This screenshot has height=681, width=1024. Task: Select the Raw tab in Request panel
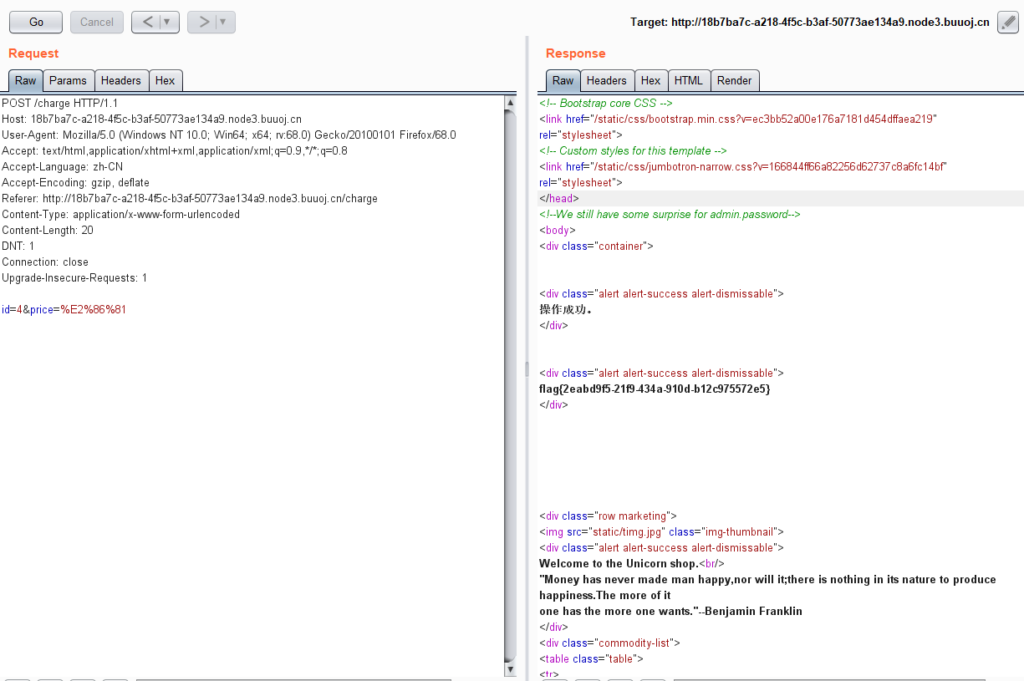[x=25, y=81]
